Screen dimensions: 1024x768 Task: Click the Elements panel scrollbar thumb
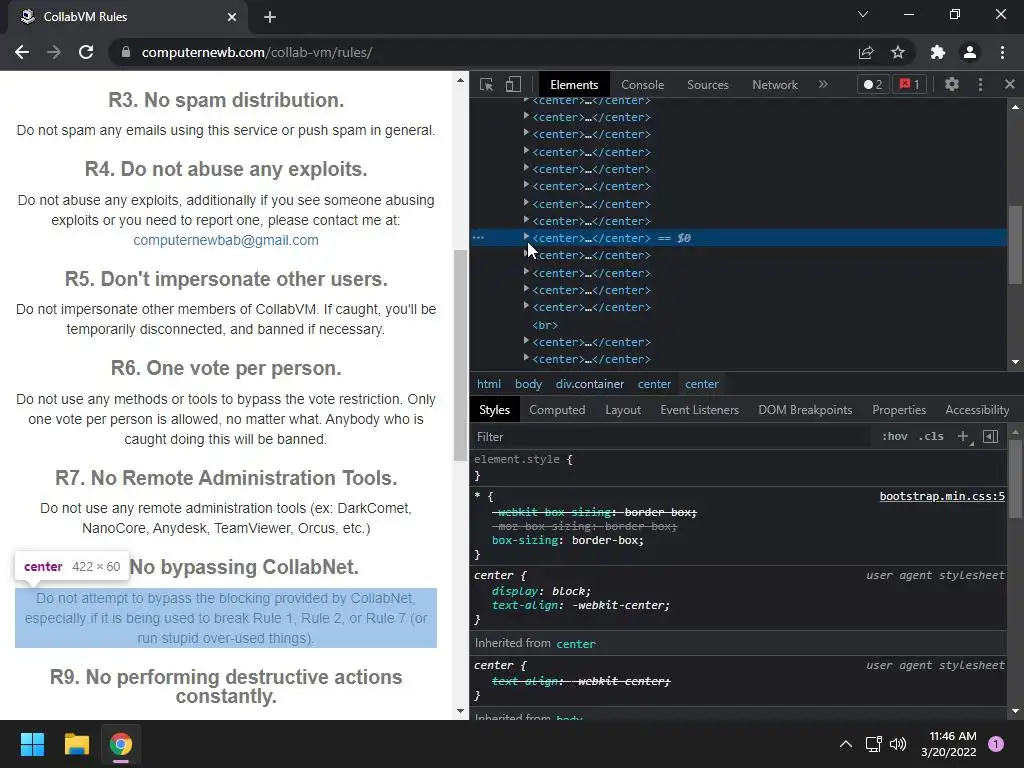(1015, 245)
